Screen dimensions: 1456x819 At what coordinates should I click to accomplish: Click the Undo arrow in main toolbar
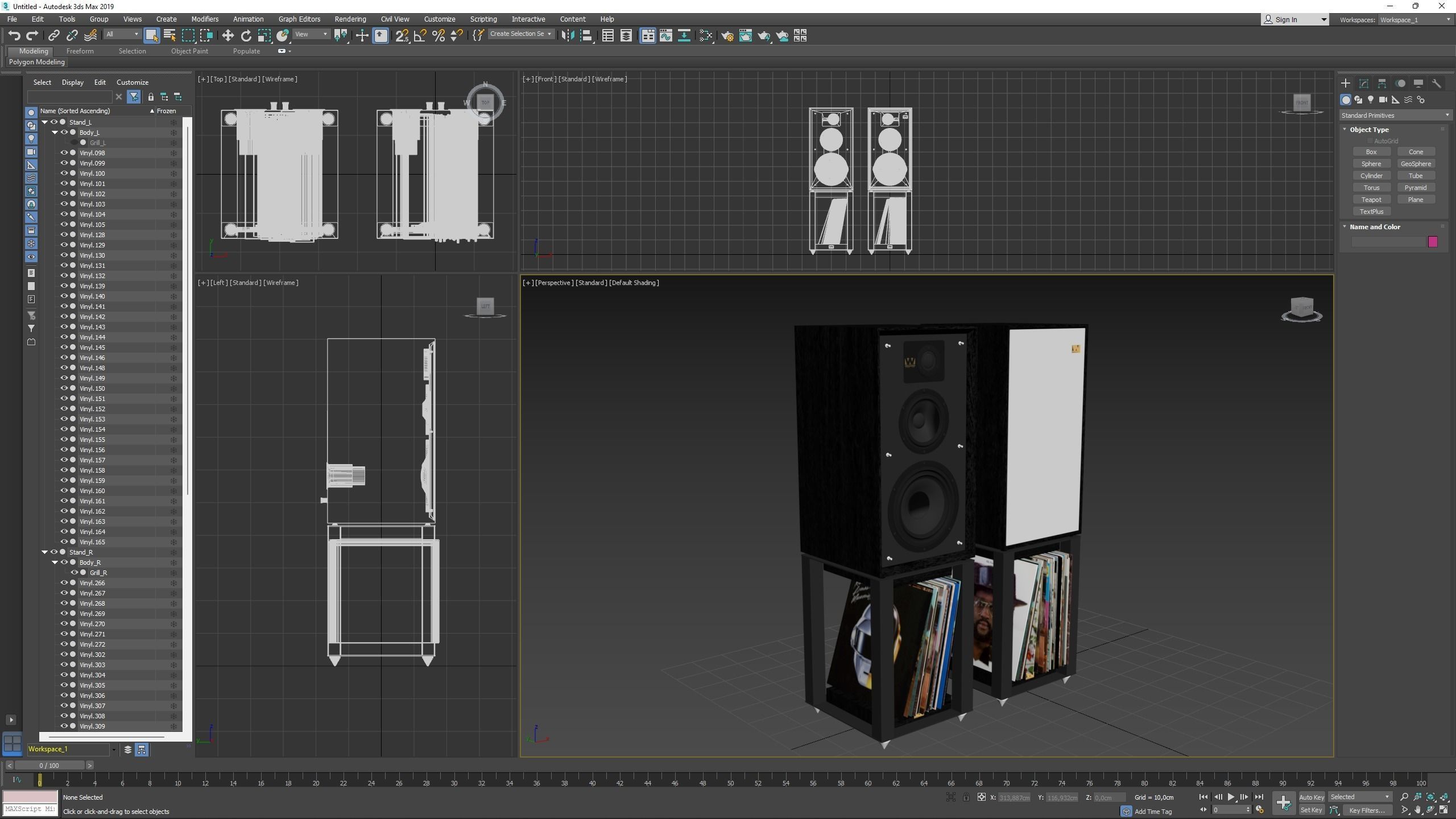[14, 36]
